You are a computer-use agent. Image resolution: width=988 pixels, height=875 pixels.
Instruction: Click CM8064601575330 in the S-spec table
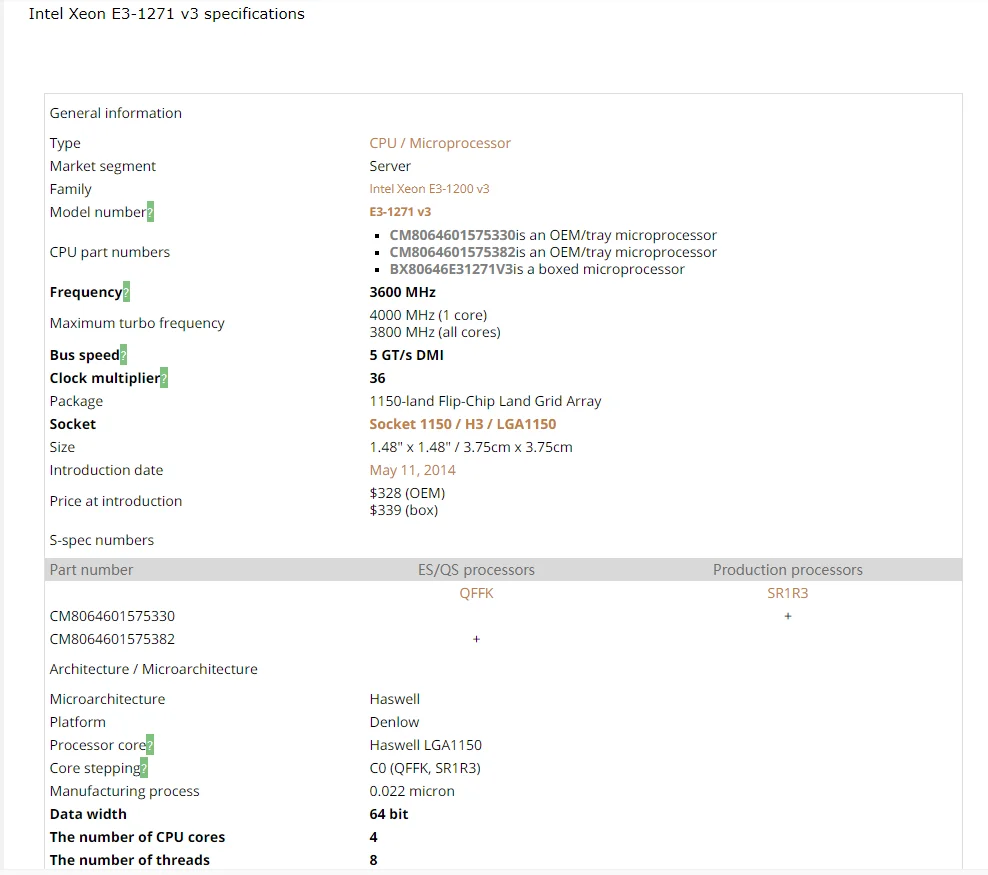(x=112, y=616)
